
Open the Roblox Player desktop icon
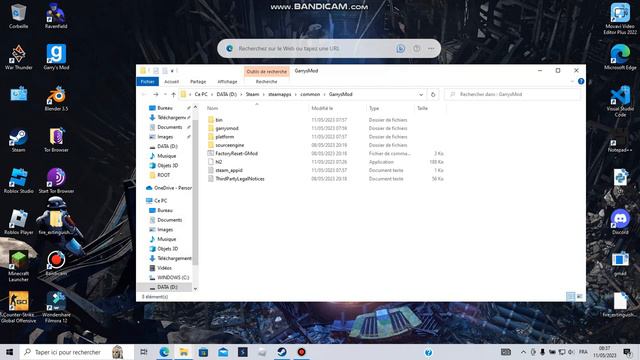pos(18,222)
